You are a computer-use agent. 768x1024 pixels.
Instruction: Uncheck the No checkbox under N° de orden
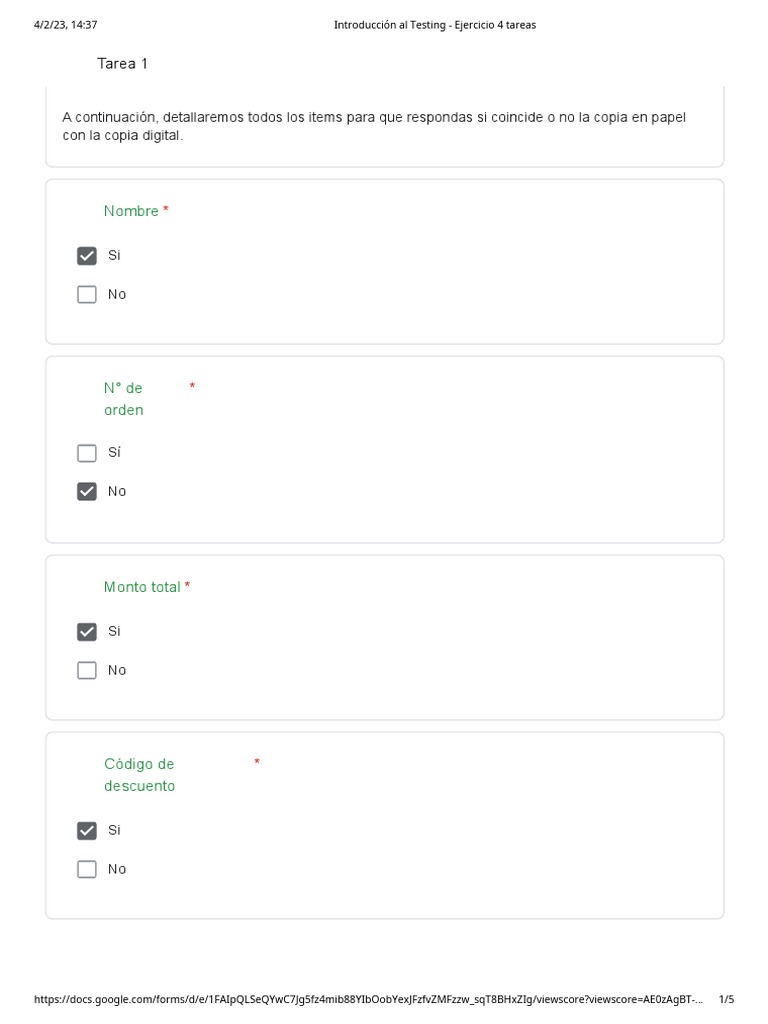[87, 492]
